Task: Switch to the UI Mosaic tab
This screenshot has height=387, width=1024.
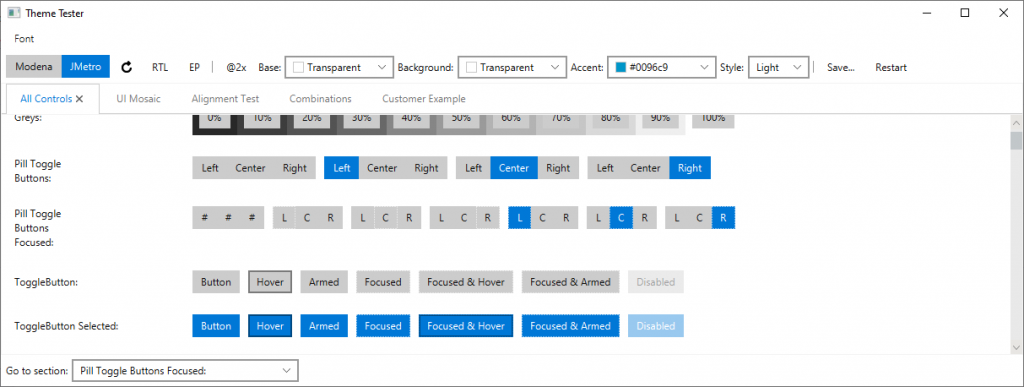Action: tap(138, 99)
